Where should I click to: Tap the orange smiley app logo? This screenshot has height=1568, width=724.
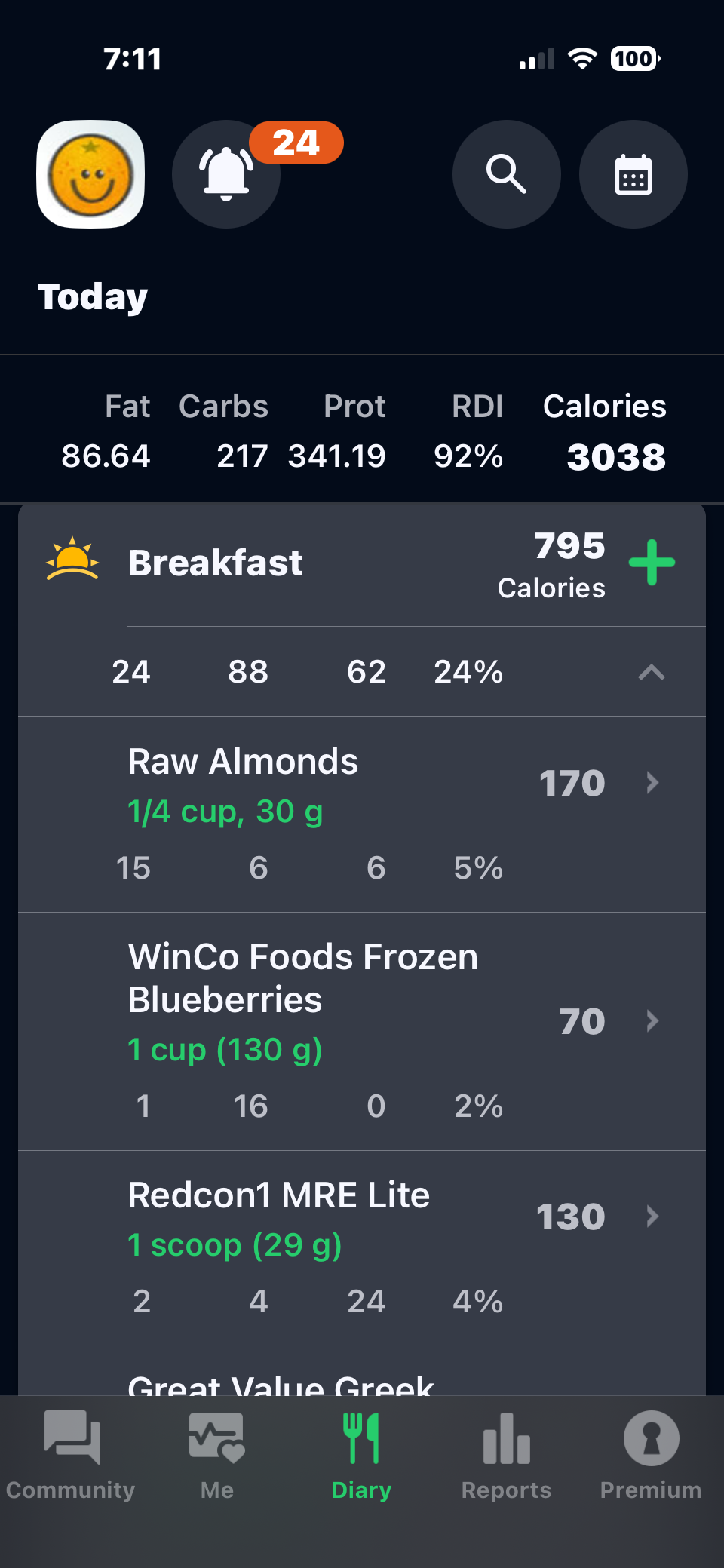click(x=90, y=174)
